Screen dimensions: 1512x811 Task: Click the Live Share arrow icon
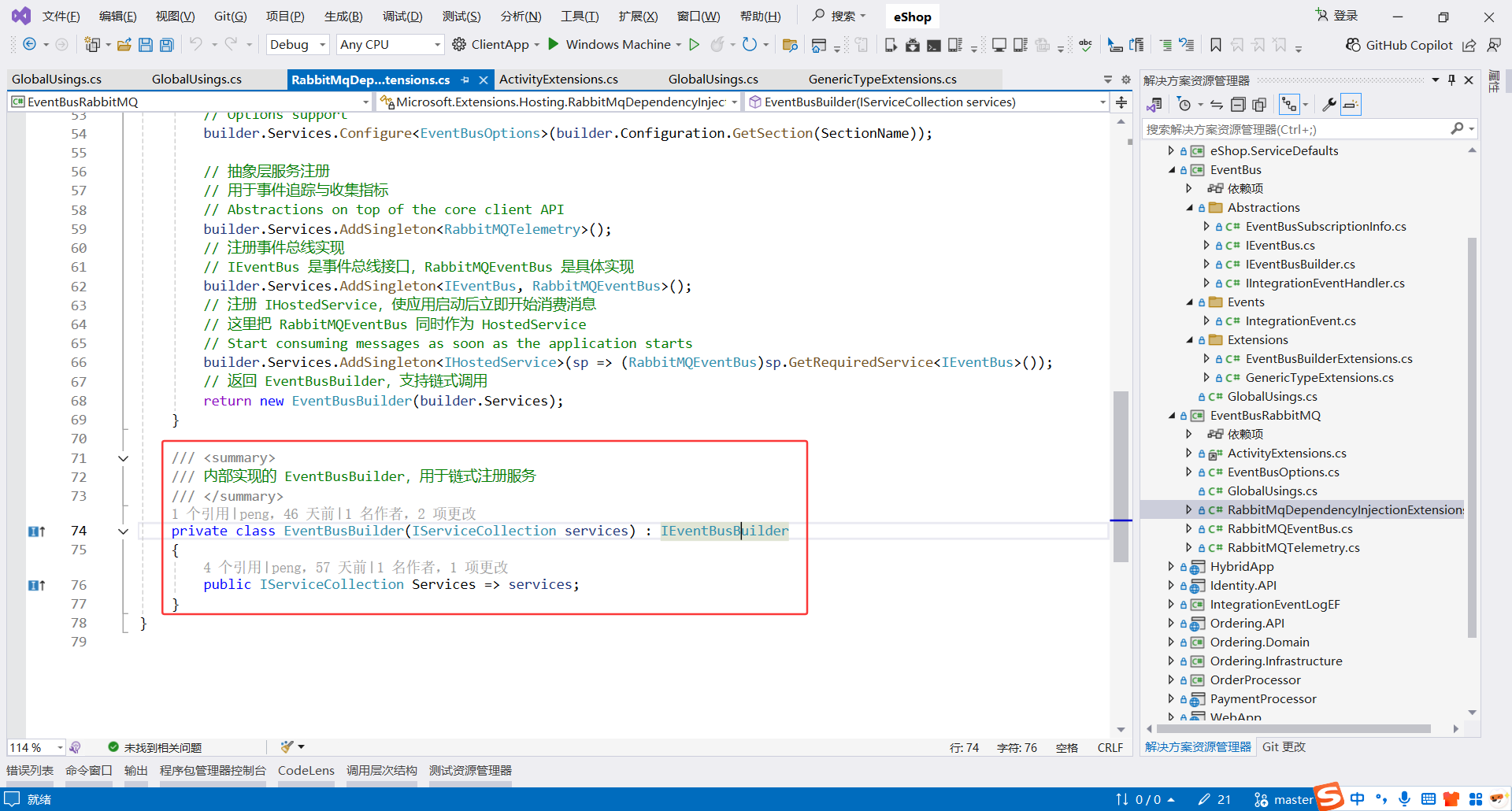1469,45
